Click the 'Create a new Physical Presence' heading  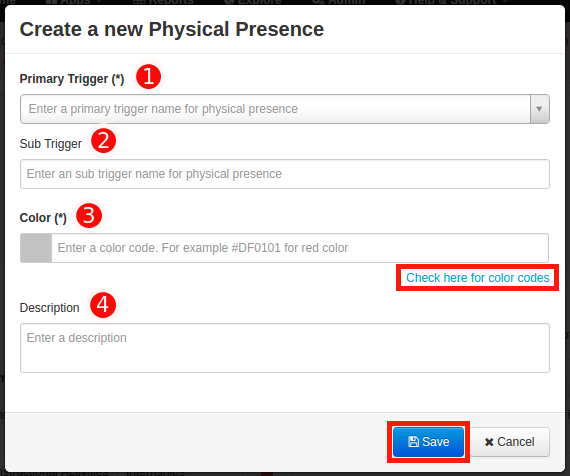pyautogui.click(x=172, y=29)
